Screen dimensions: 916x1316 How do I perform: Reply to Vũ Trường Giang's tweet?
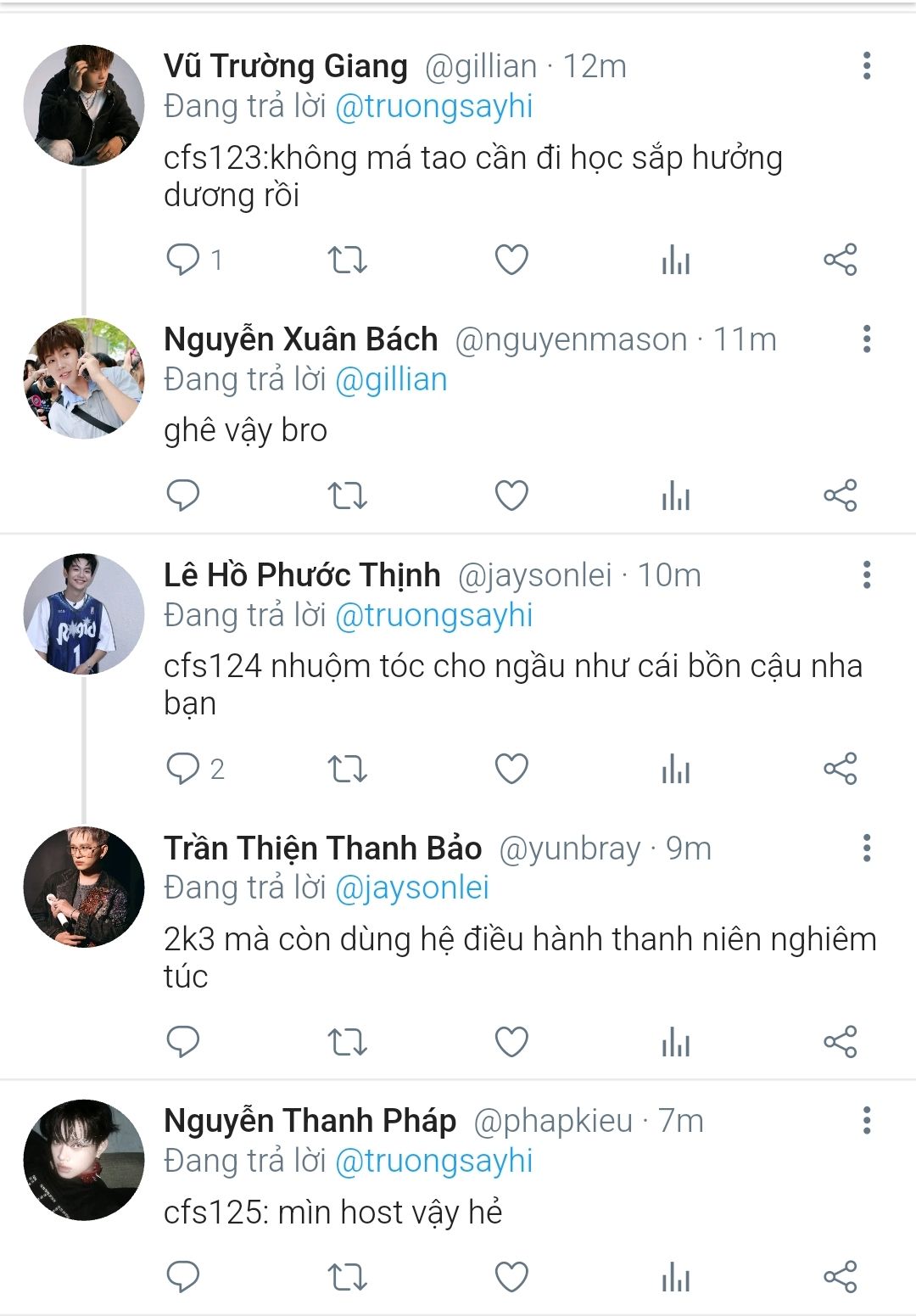(x=182, y=259)
